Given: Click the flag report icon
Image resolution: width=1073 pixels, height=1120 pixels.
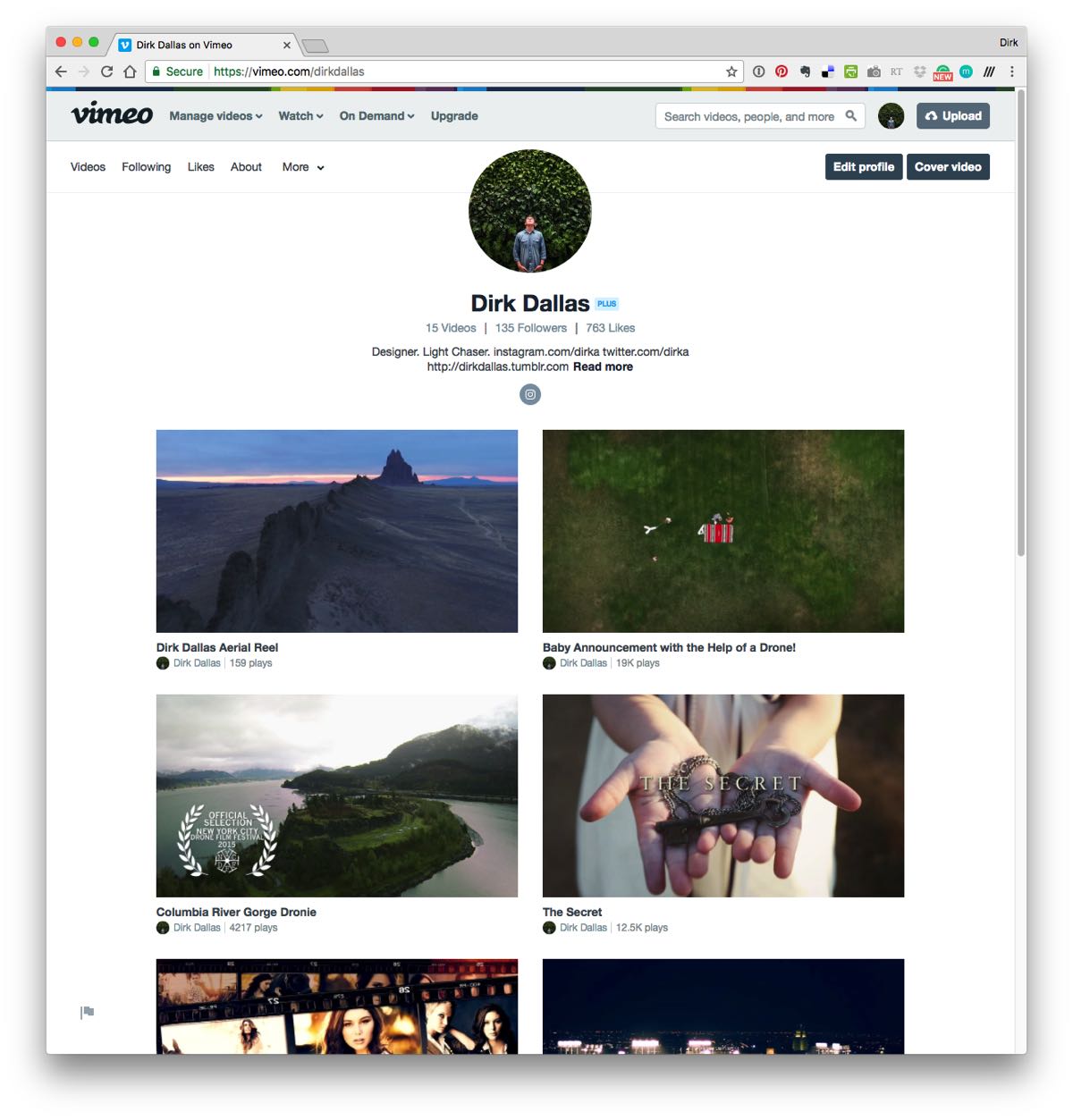Looking at the screenshot, I should tap(87, 1012).
